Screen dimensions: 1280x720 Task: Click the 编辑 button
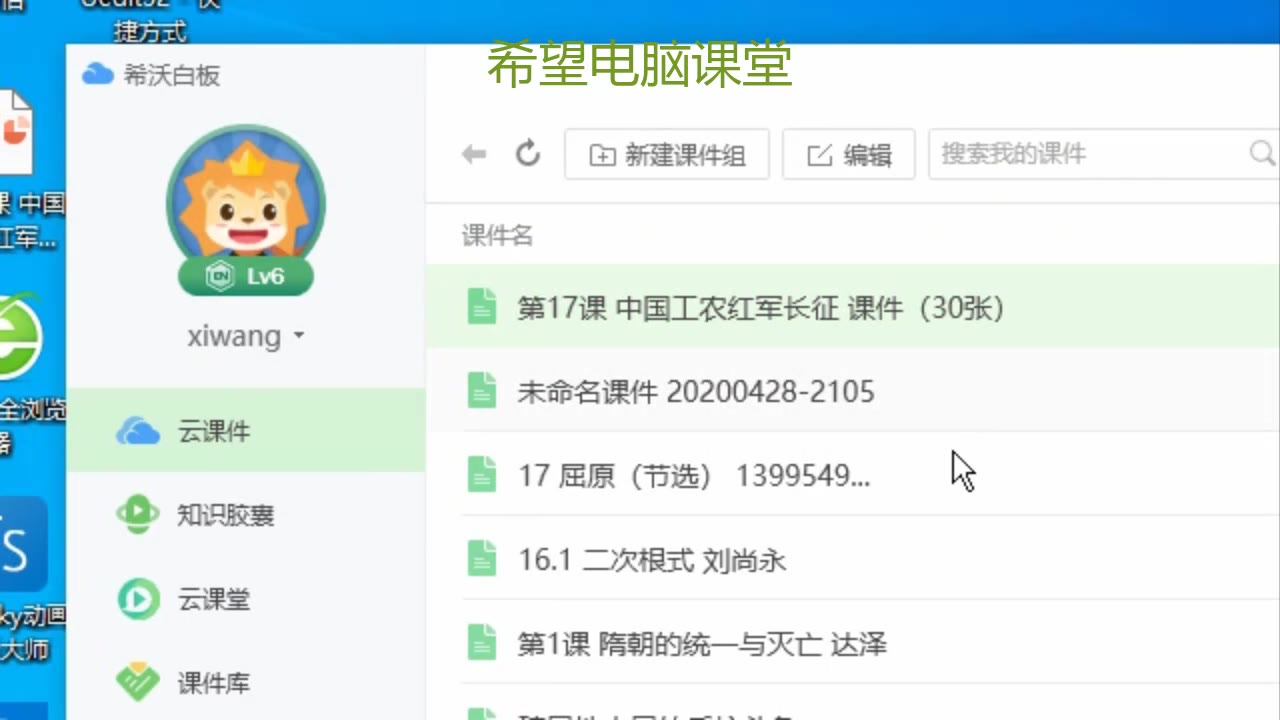coord(849,155)
